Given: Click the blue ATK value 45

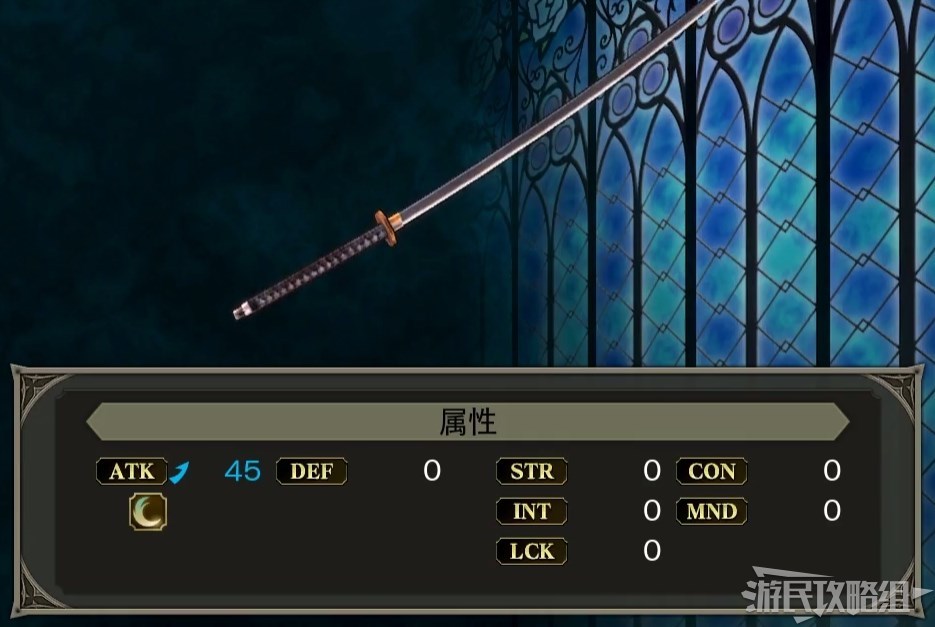Looking at the screenshot, I should pyautogui.click(x=243, y=471).
